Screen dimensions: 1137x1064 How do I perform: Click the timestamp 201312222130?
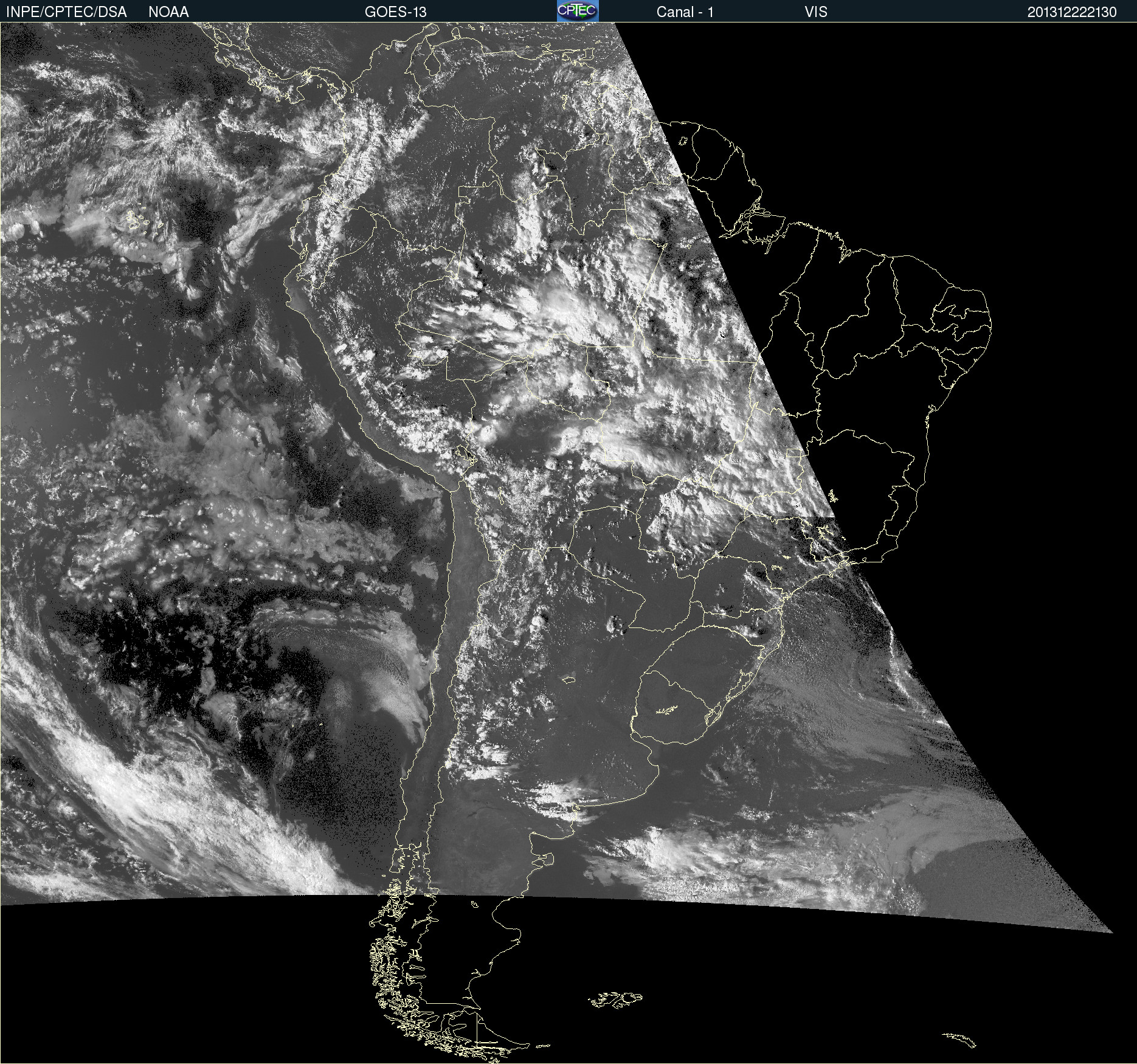[1072, 12]
